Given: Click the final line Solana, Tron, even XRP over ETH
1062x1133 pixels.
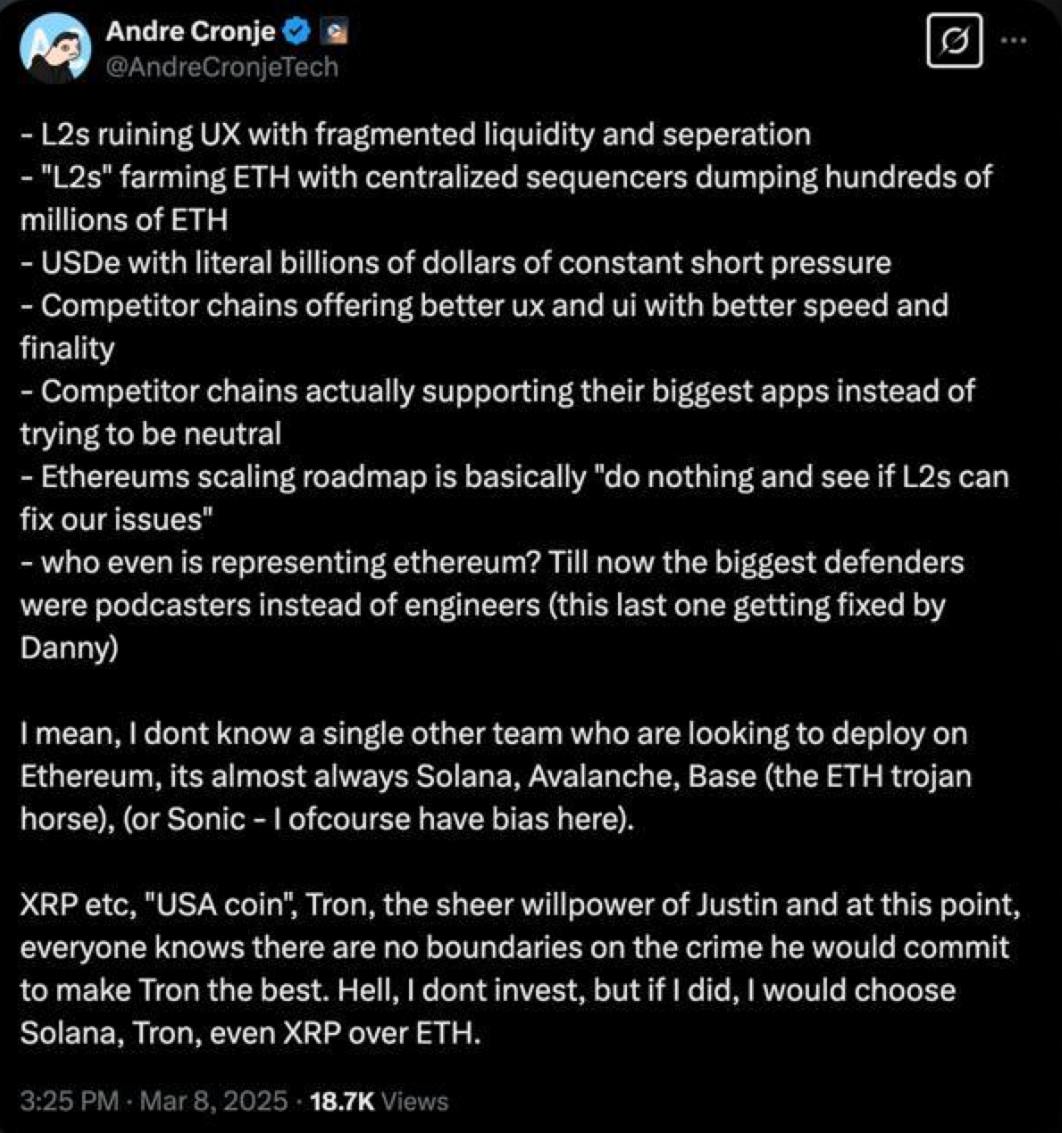Looking at the screenshot, I should (x=251, y=1033).
